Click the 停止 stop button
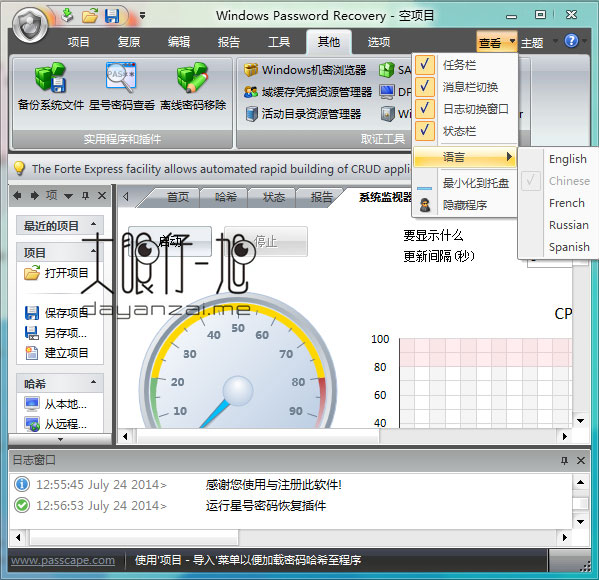The width and height of the screenshot is (599, 580). coord(266,241)
